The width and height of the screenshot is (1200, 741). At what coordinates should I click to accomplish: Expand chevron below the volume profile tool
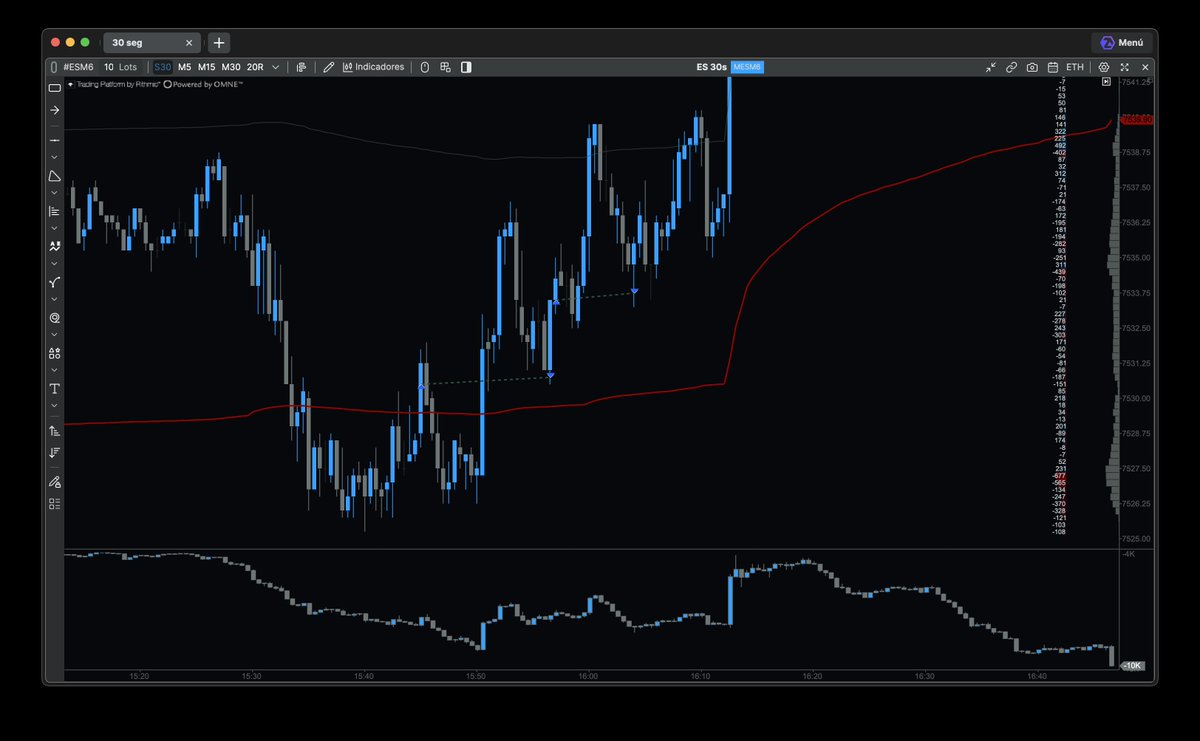[x=54, y=228]
